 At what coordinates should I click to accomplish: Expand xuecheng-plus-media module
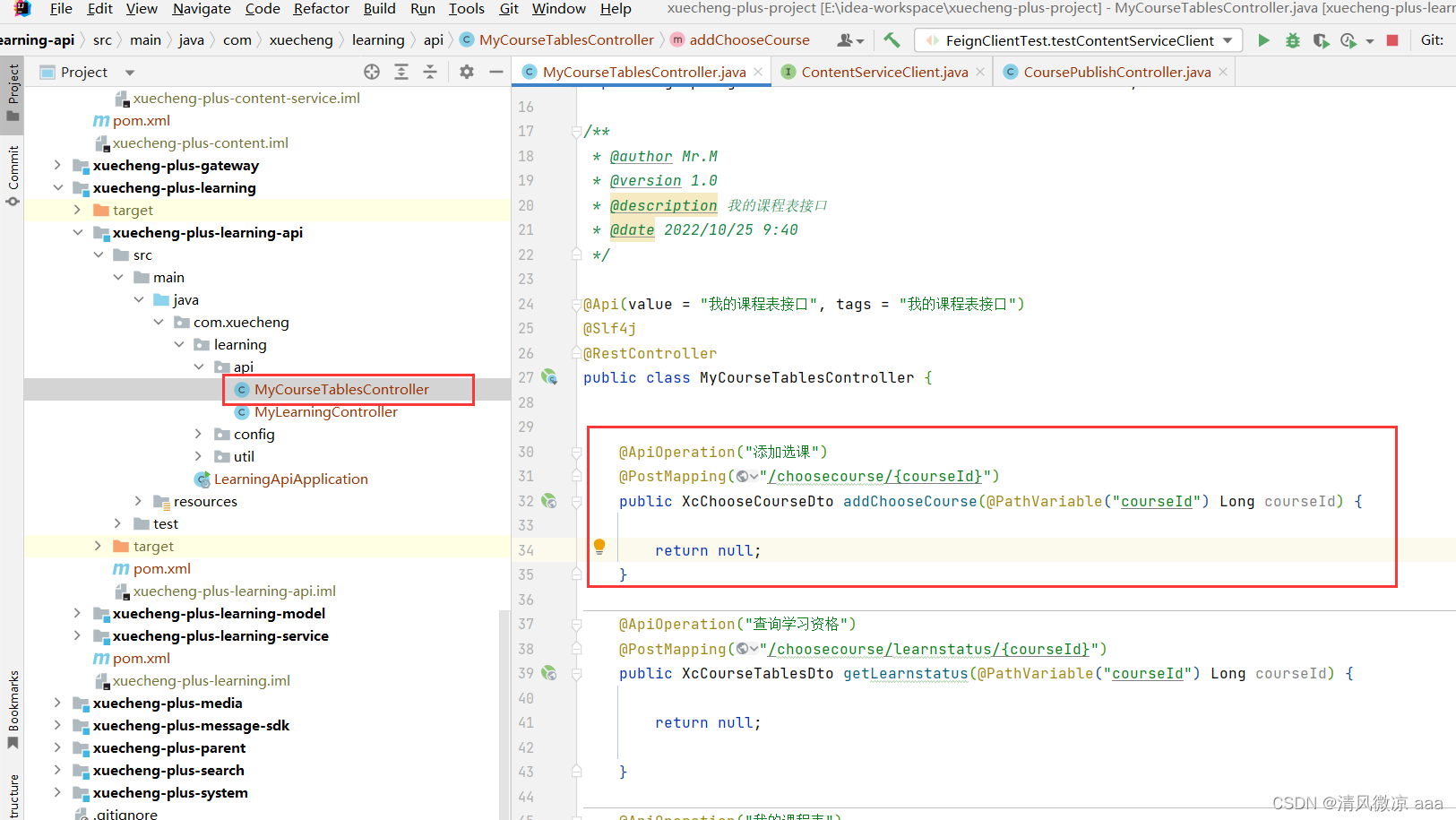tap(57, 703)
